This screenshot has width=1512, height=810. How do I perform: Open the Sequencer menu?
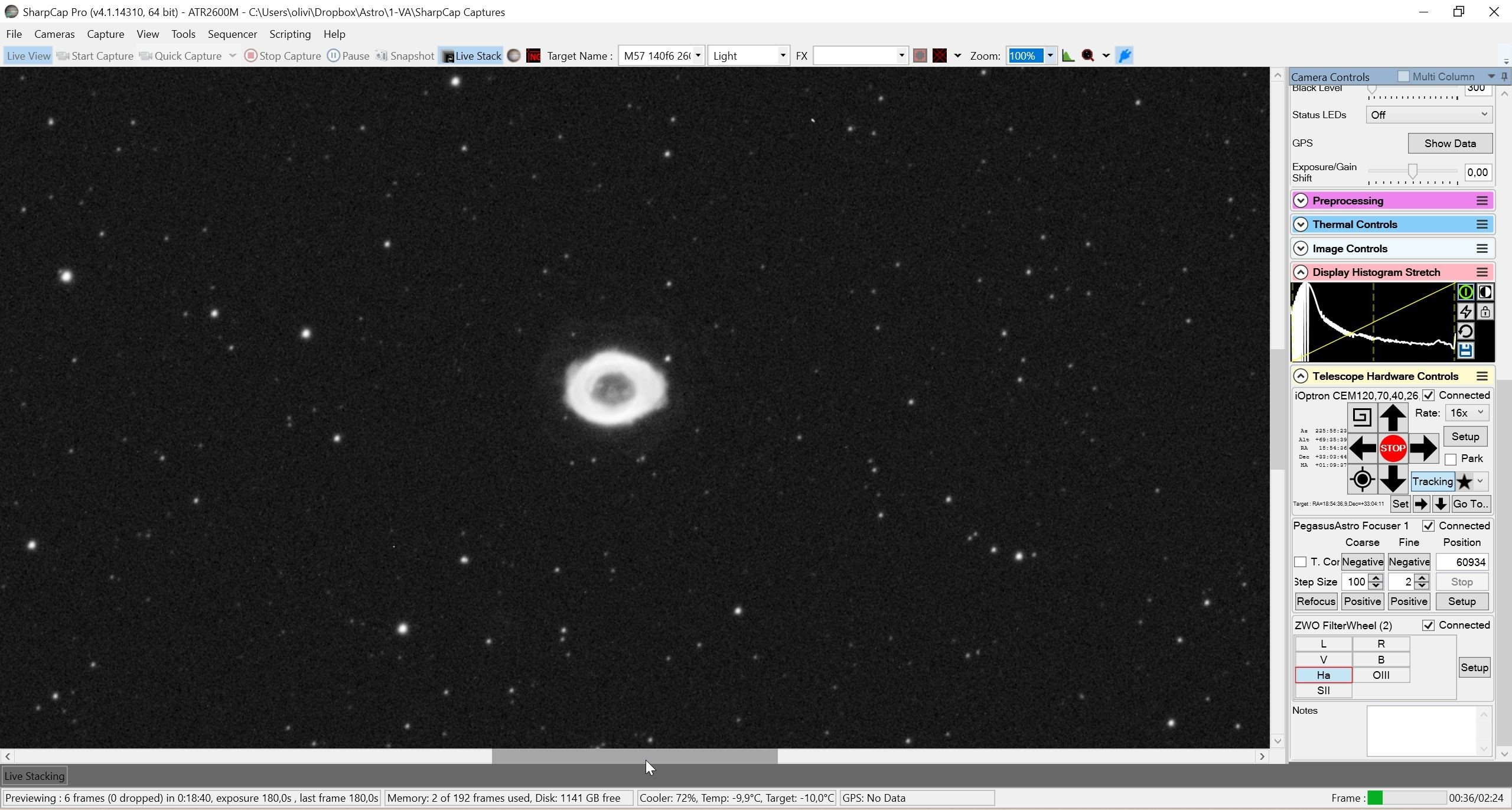click(x=232, y=34)
